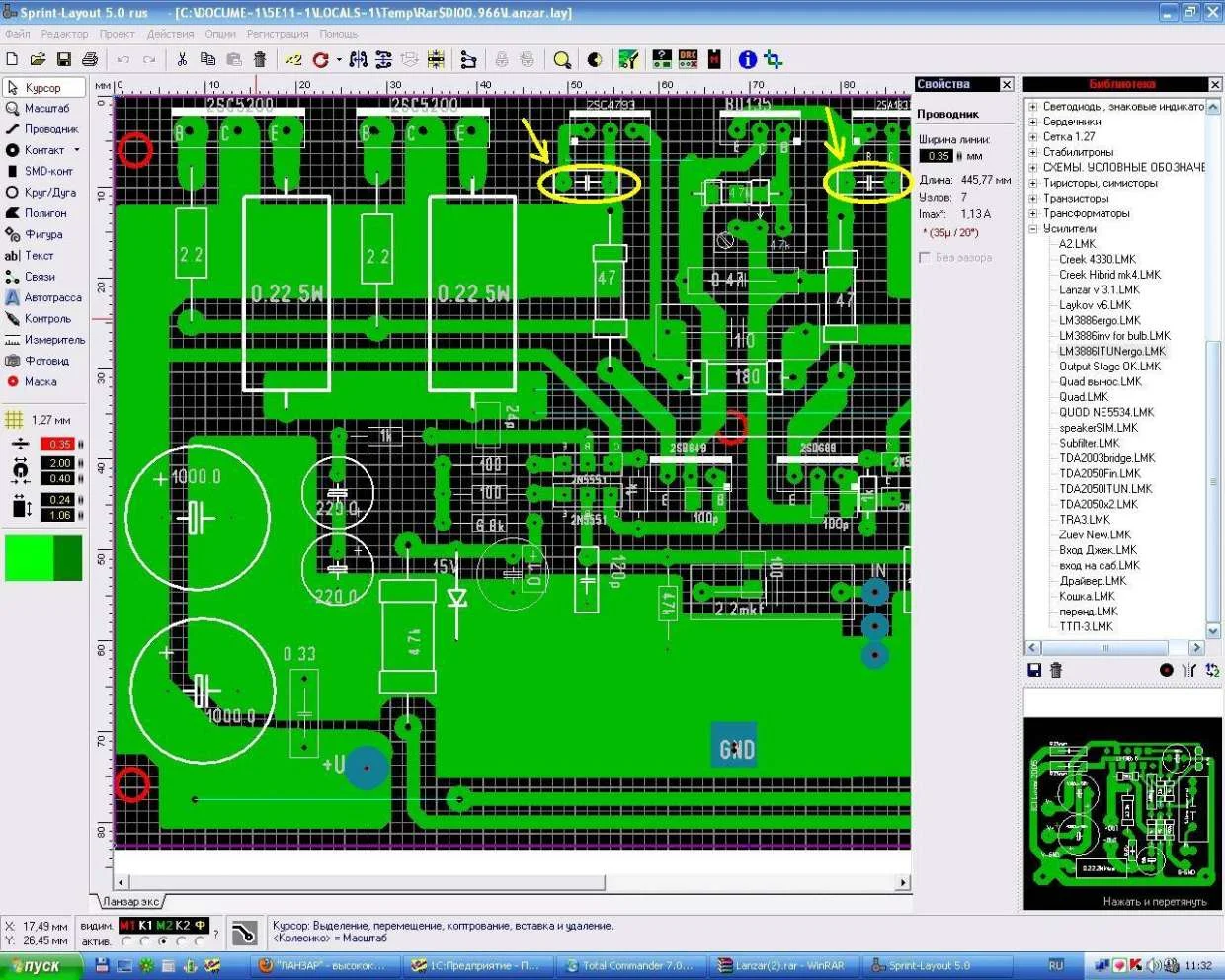The width and height of the screenshot is (1225, 980).
Task: Select the Проводник (track) tool
Action: 42,129
